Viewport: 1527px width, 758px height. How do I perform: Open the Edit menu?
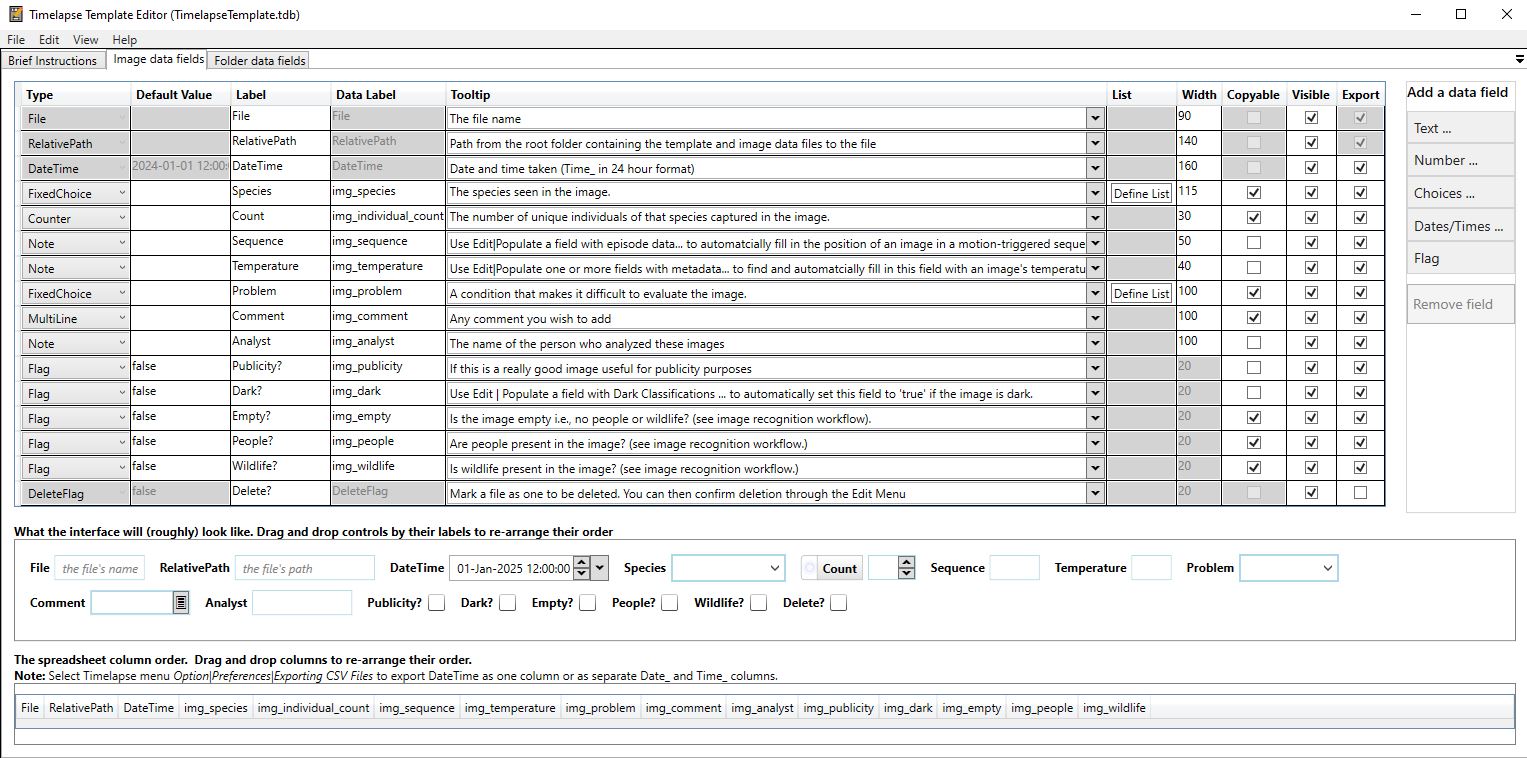(x=49, y=40)
